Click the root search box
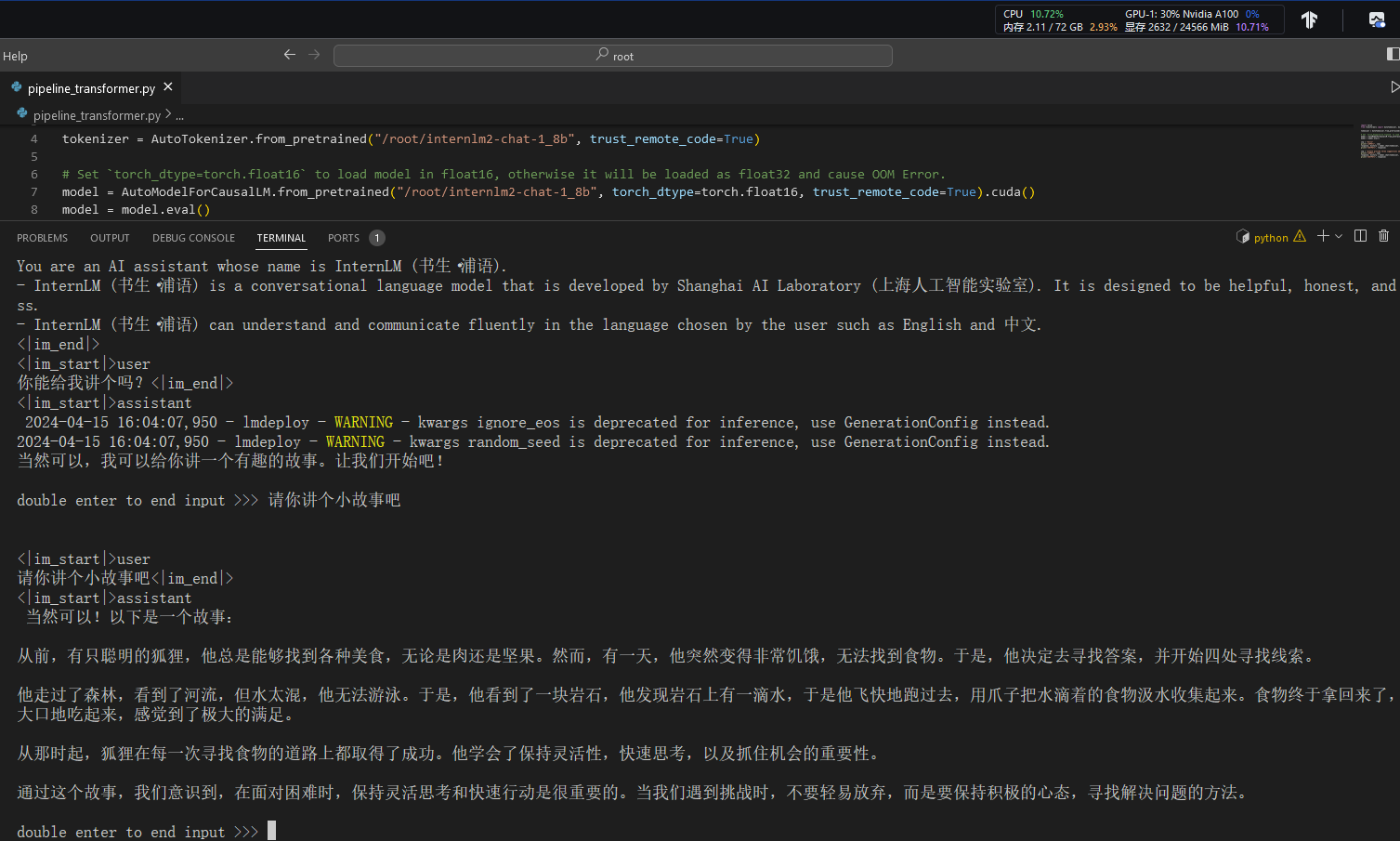The image size is (1400, 841). [x=613, y=56]
